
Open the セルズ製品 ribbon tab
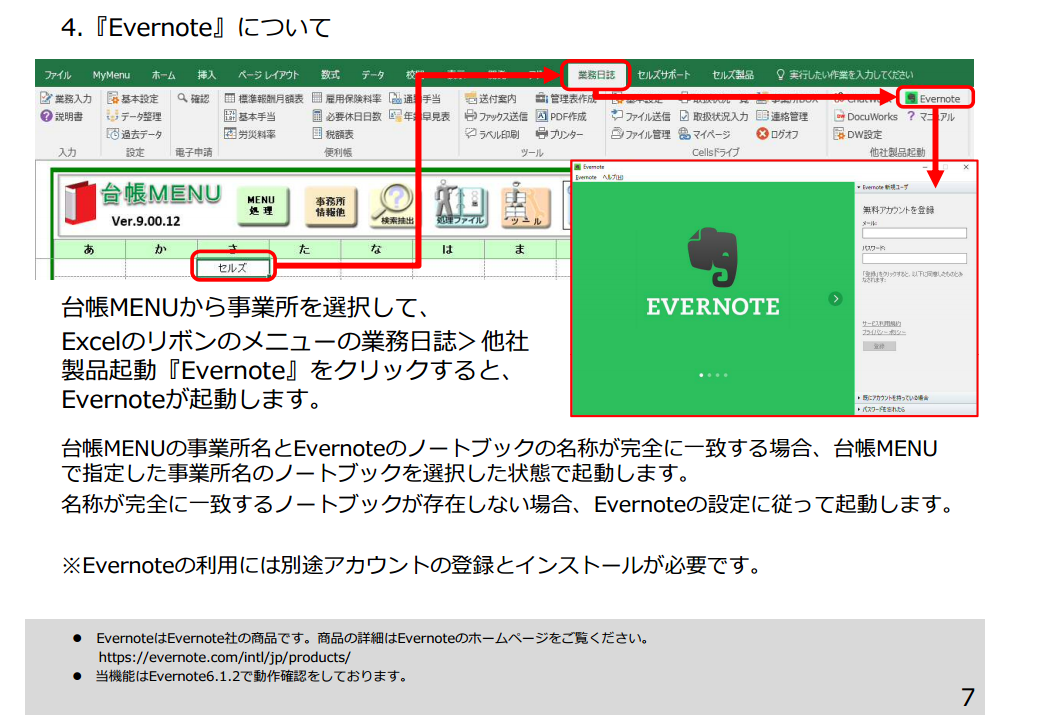pyautogui.click(x=732, y=75)
